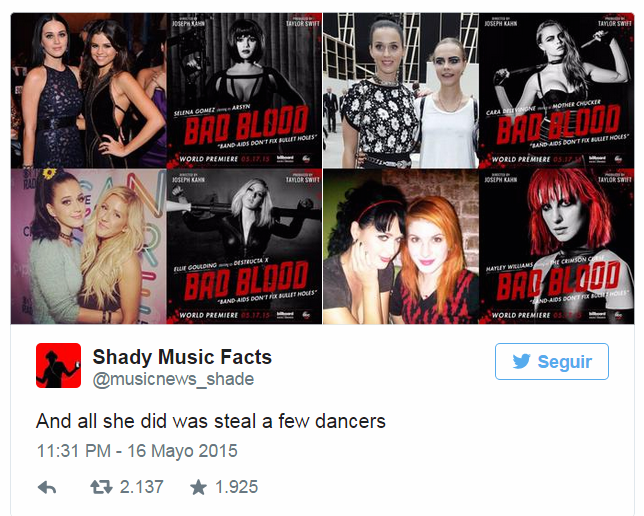Click the reply arrow icon
This screenshot has width=644, height=516.
click(x=47, y=488)
